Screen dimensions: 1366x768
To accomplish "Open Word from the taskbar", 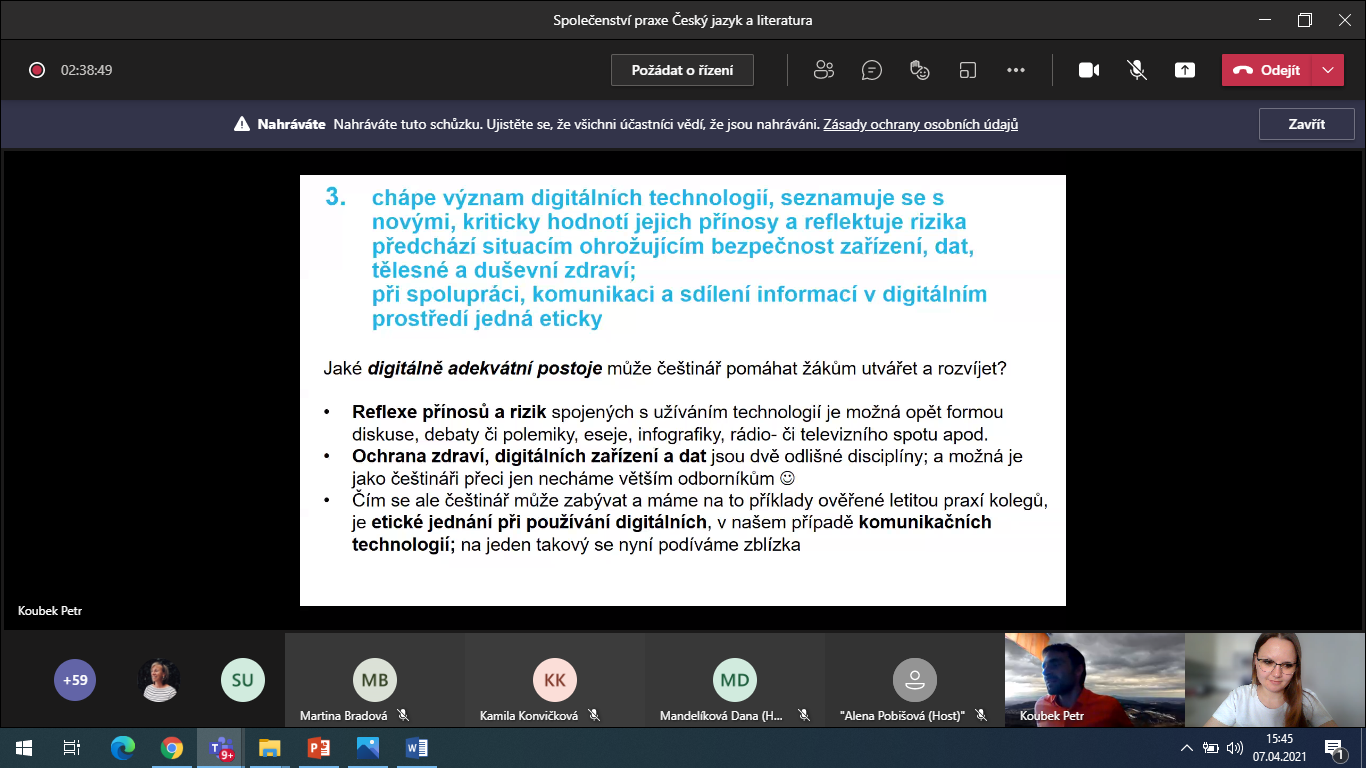I will (417, 747).
